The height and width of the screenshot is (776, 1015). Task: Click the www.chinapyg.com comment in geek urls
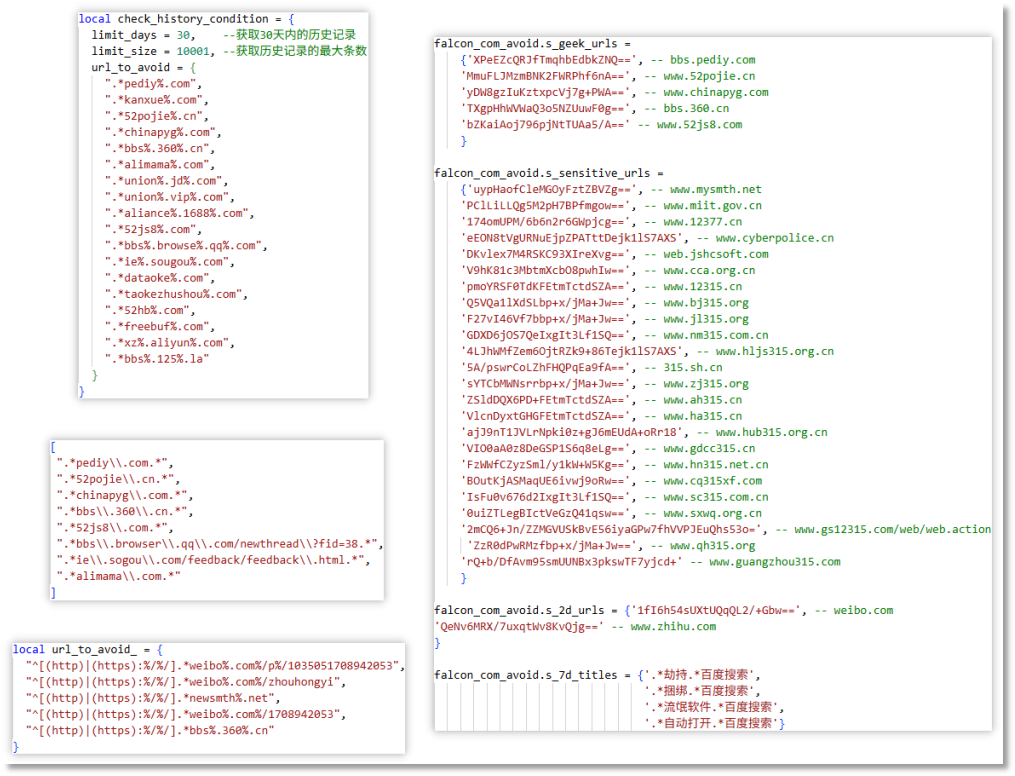tap(716, 92)
